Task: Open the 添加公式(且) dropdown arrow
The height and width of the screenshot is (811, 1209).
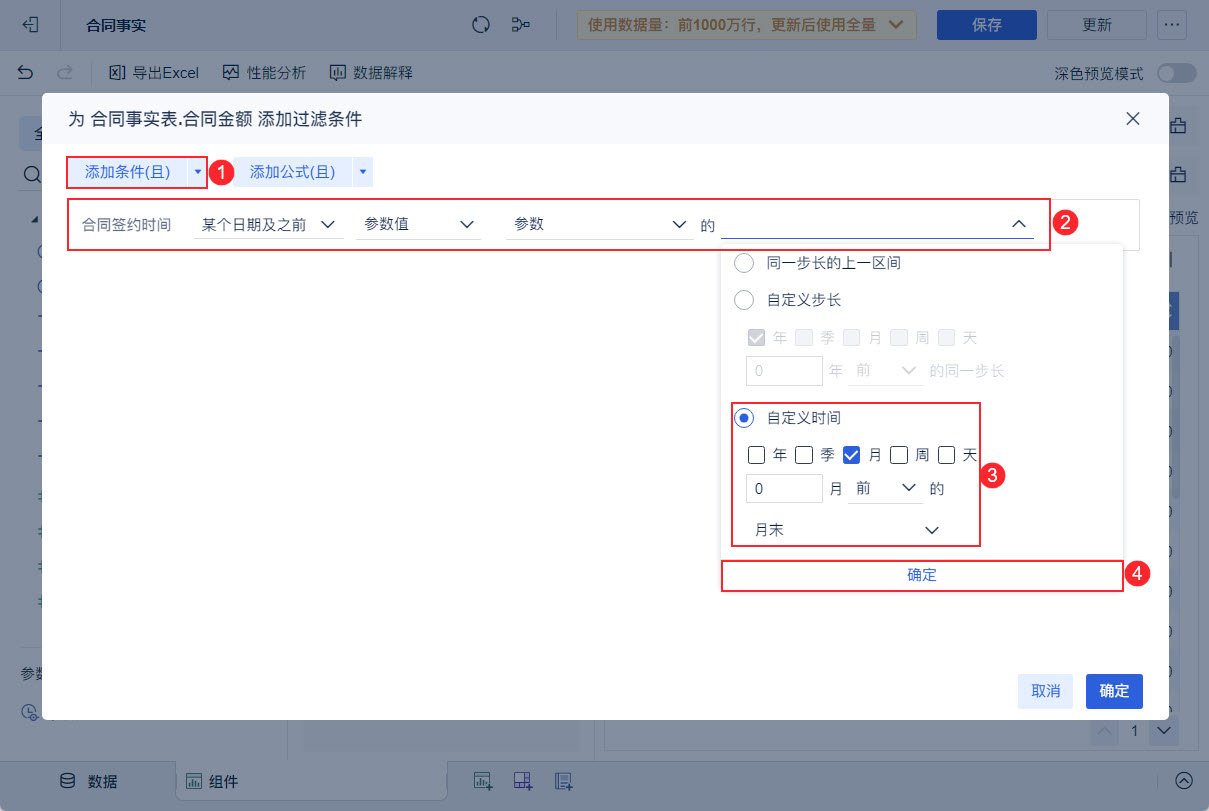Action: coord(362,172)
